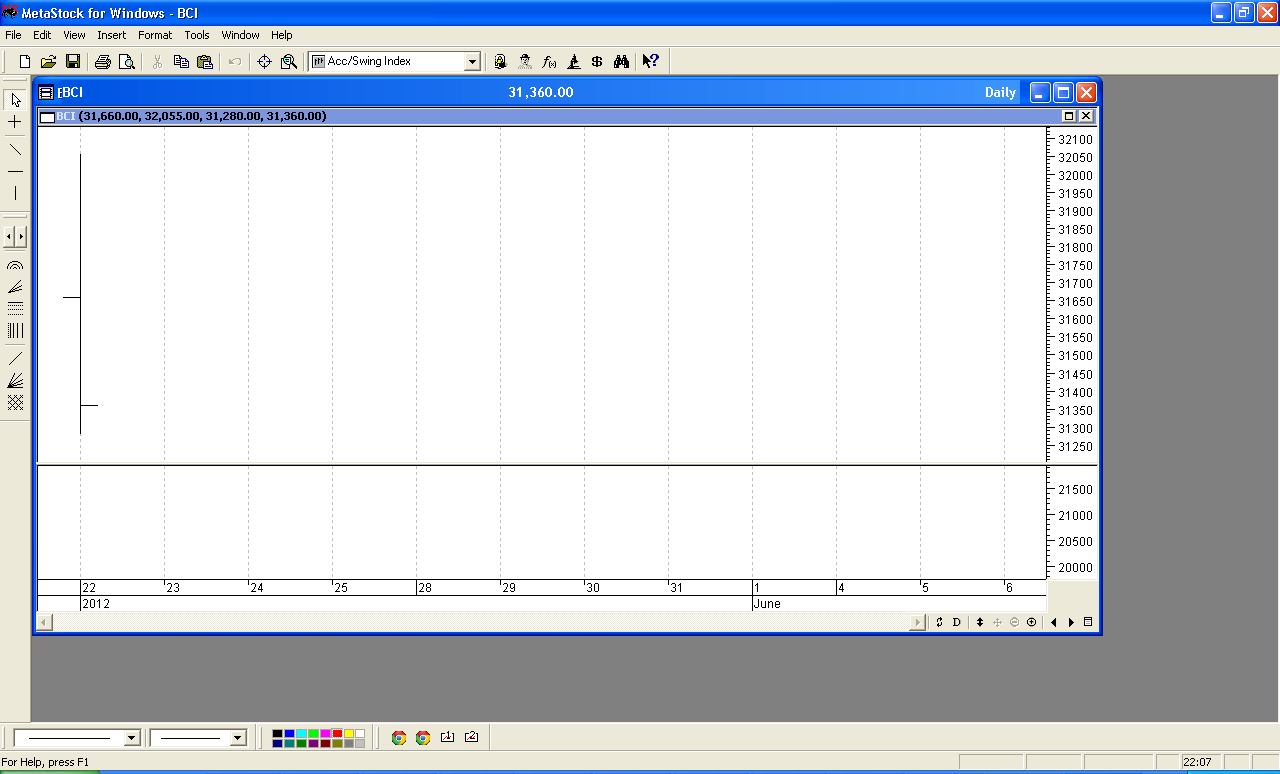The image size is (1280, 774).
Task: Click the chart layout icon numbered 1
Action: point(447,738)
